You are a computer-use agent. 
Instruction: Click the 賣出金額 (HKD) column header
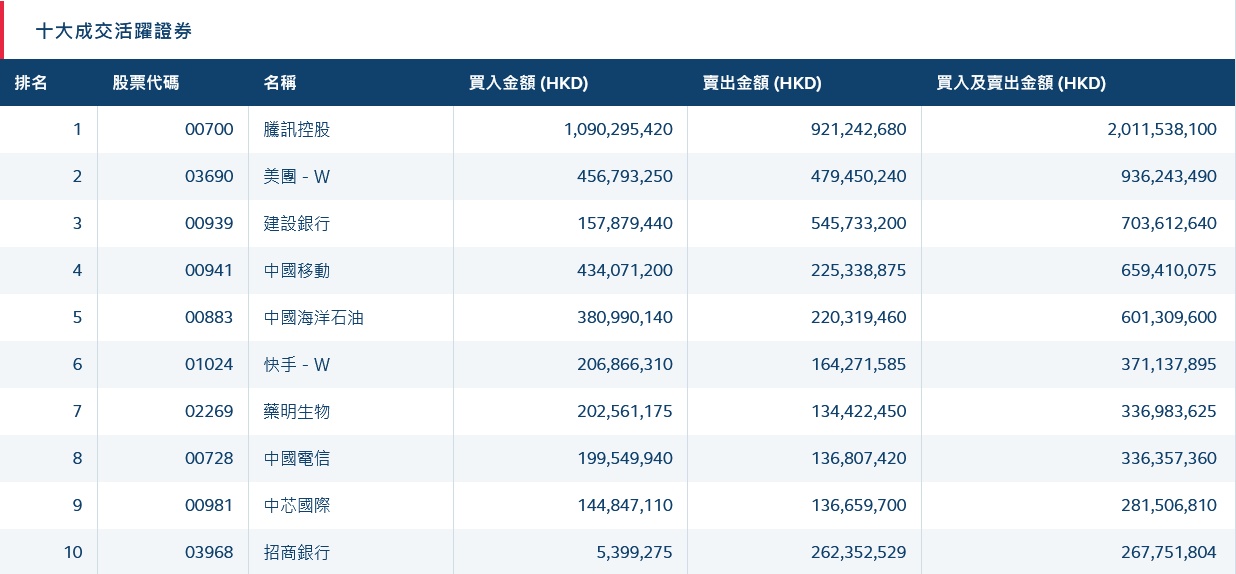coord(762,83)
